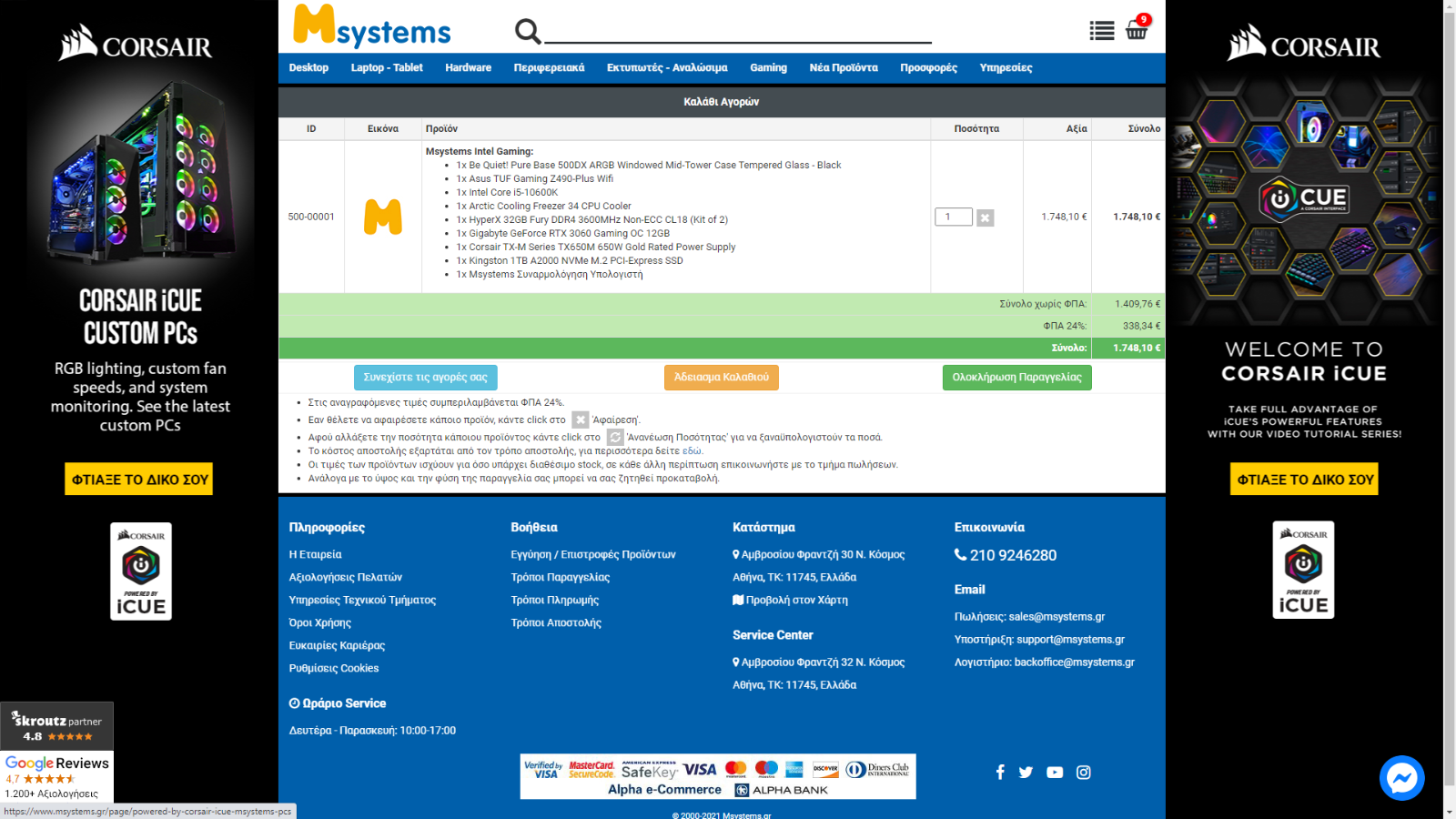Click left ΦΤΙΑΞΕ ΤΟ ΔΙΚΟ ΣΟΥ button

[139, 480]
